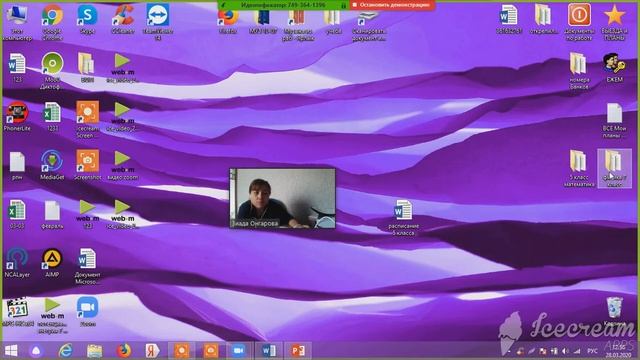Select the 5 класс математика folder
Viewport: 640px width, 360px height.
579,169
